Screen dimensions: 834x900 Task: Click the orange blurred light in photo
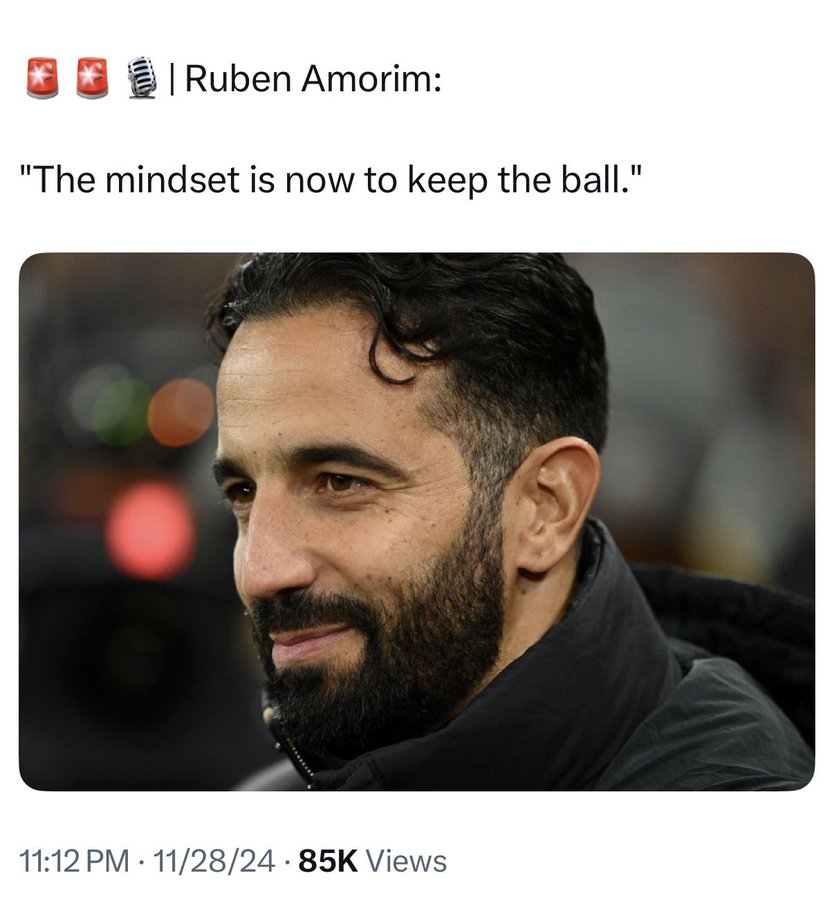(x=181, y=412)
